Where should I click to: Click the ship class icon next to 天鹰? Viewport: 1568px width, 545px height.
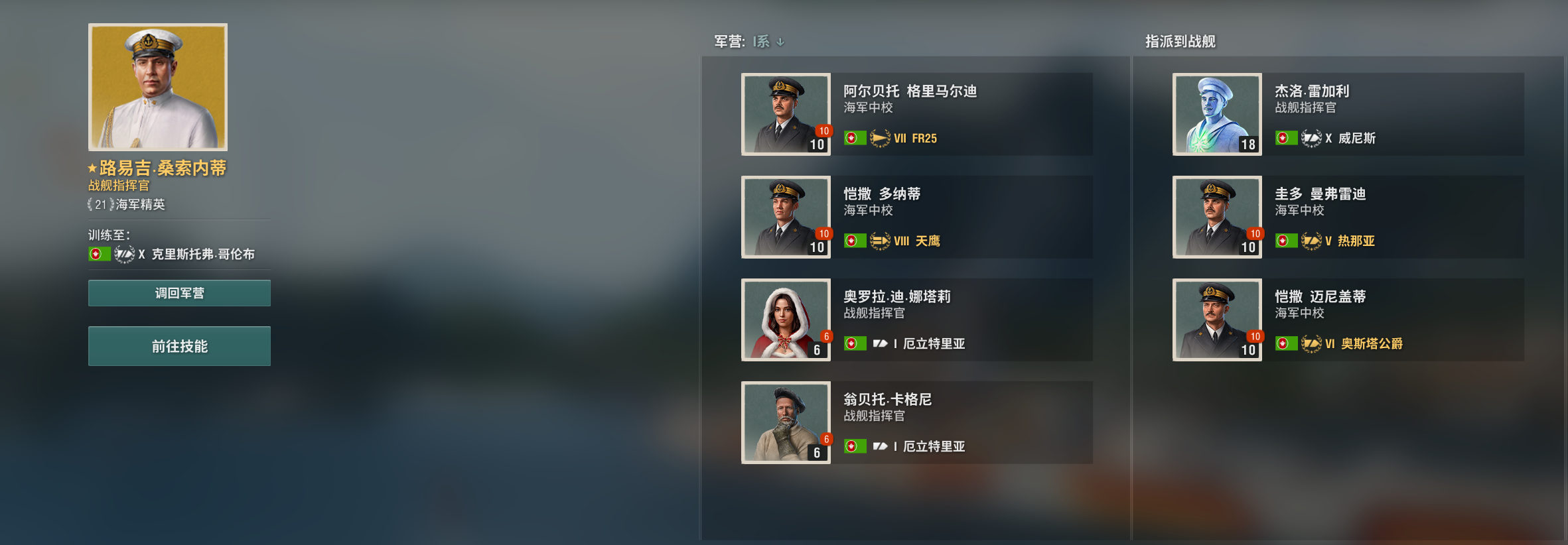pyautogui.click(x=880, y=241)
